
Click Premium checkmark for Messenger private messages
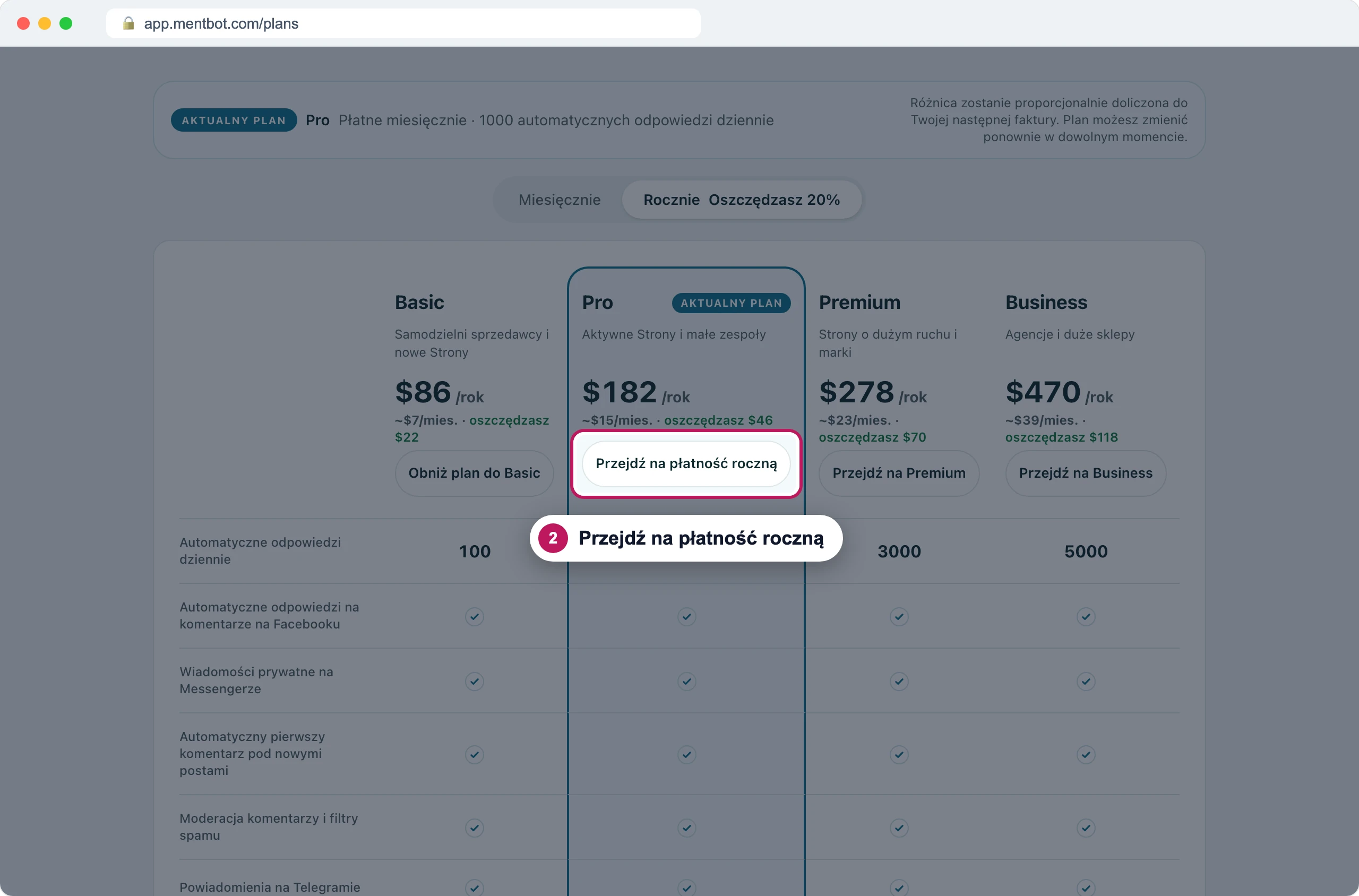coord(899,681)
